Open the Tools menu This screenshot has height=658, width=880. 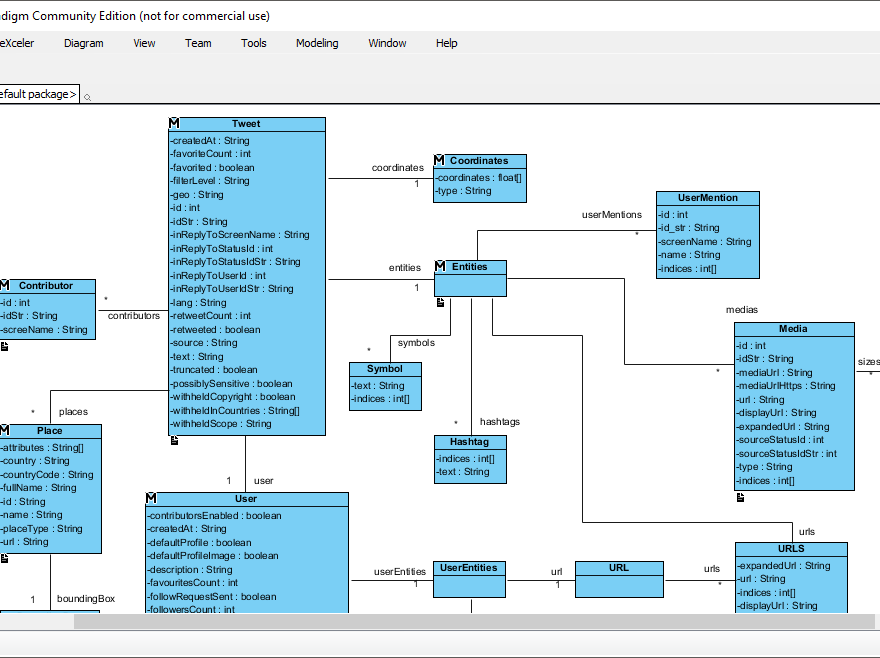[x=253, y=43]
